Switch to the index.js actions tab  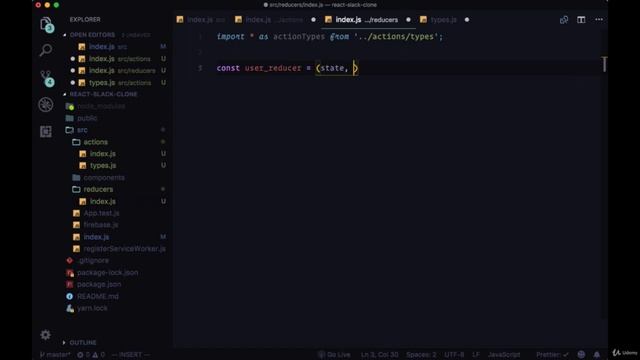(x=269, y=20)
